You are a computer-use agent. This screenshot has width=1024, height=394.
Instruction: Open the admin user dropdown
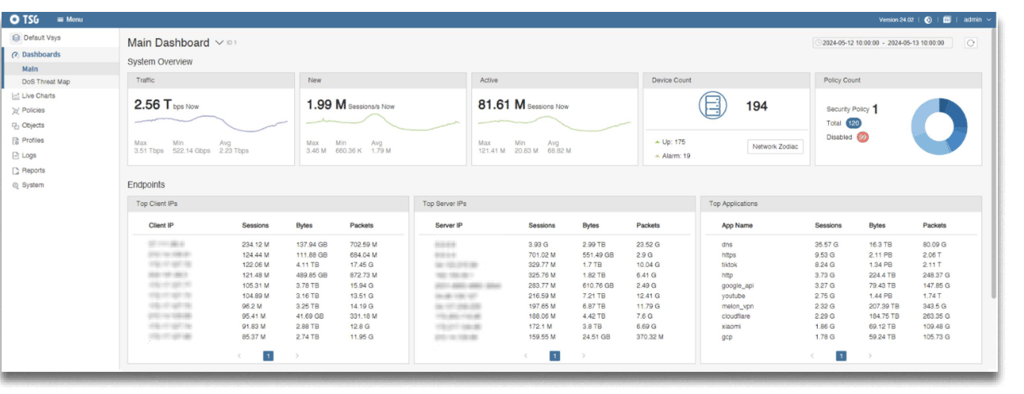click(977, 20)
